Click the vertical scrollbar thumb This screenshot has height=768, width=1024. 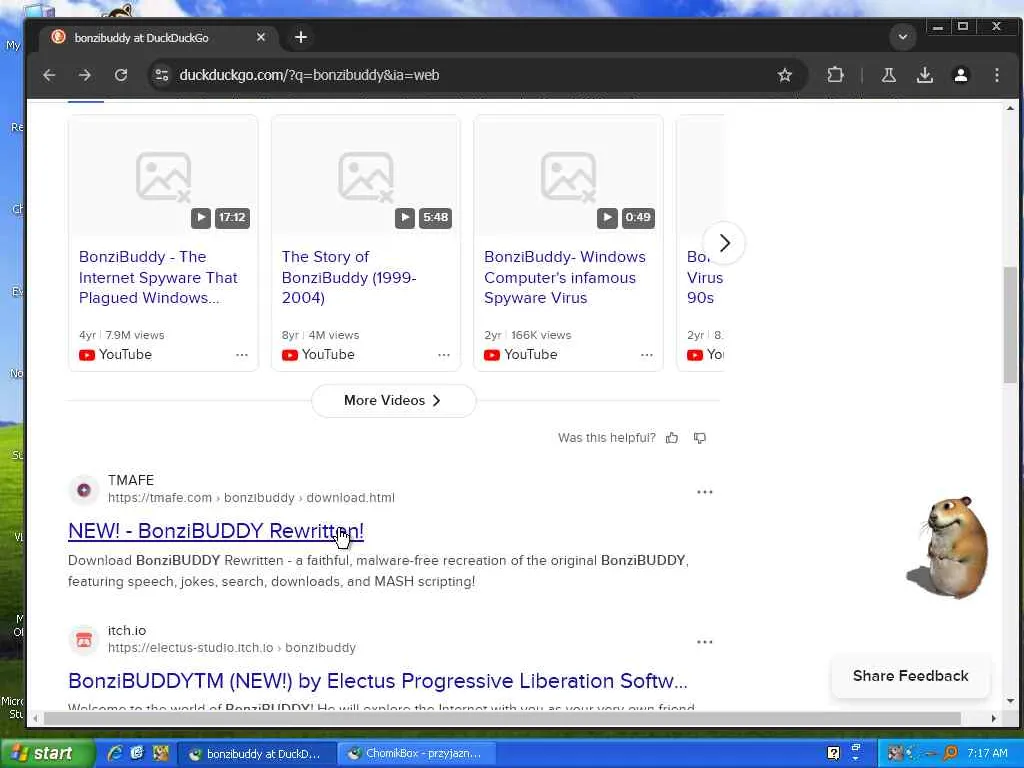click(x=1010, y=325)
